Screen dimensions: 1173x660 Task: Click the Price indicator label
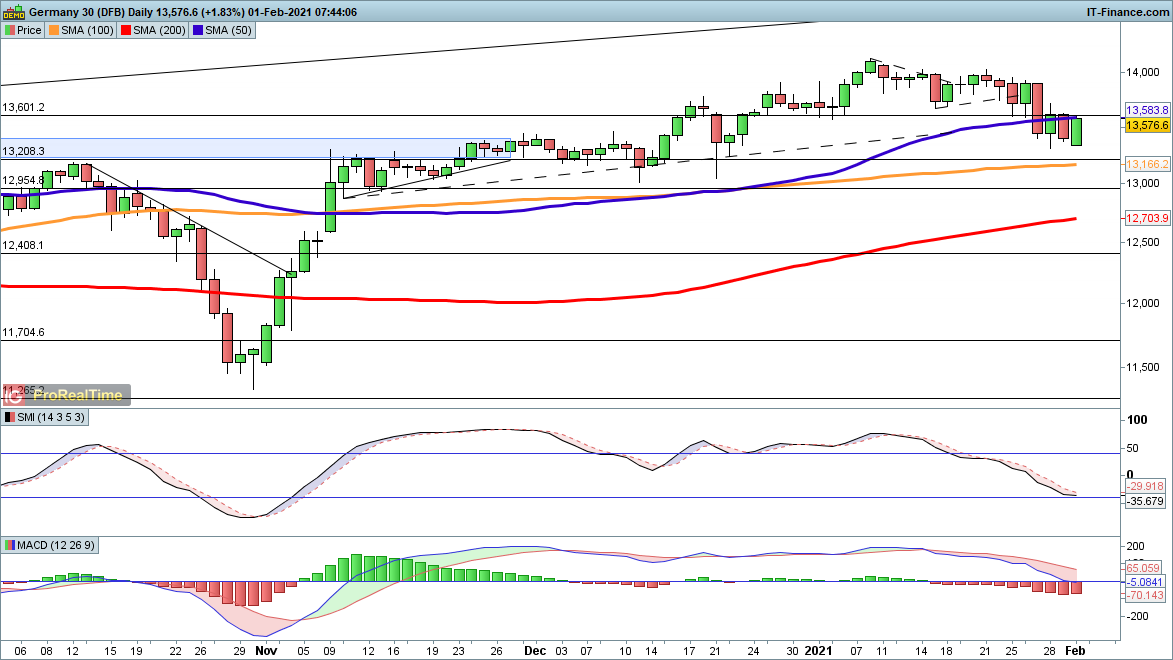[x=23, y=30]
